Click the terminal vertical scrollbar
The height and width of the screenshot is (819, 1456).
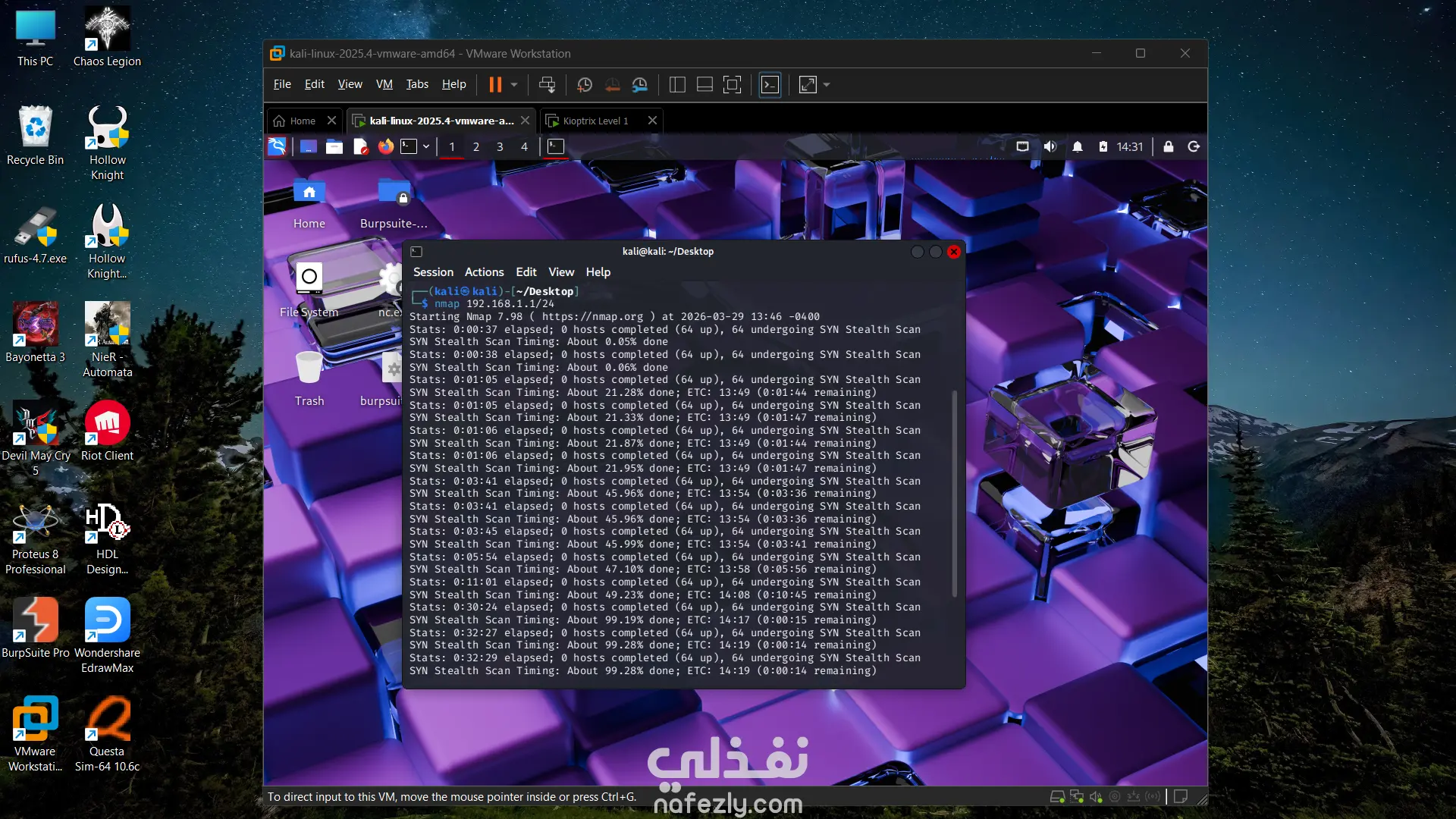[x=954, y=494]
